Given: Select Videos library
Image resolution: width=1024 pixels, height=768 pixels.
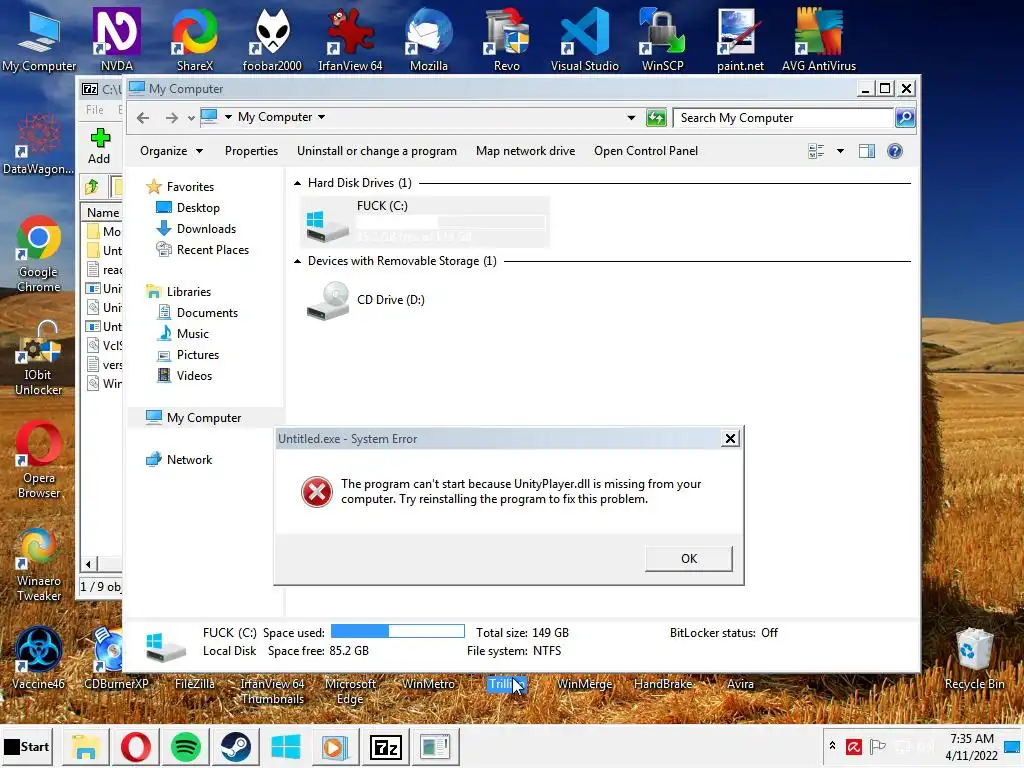Looking at the screenshot, I should [x=194, y=376].
